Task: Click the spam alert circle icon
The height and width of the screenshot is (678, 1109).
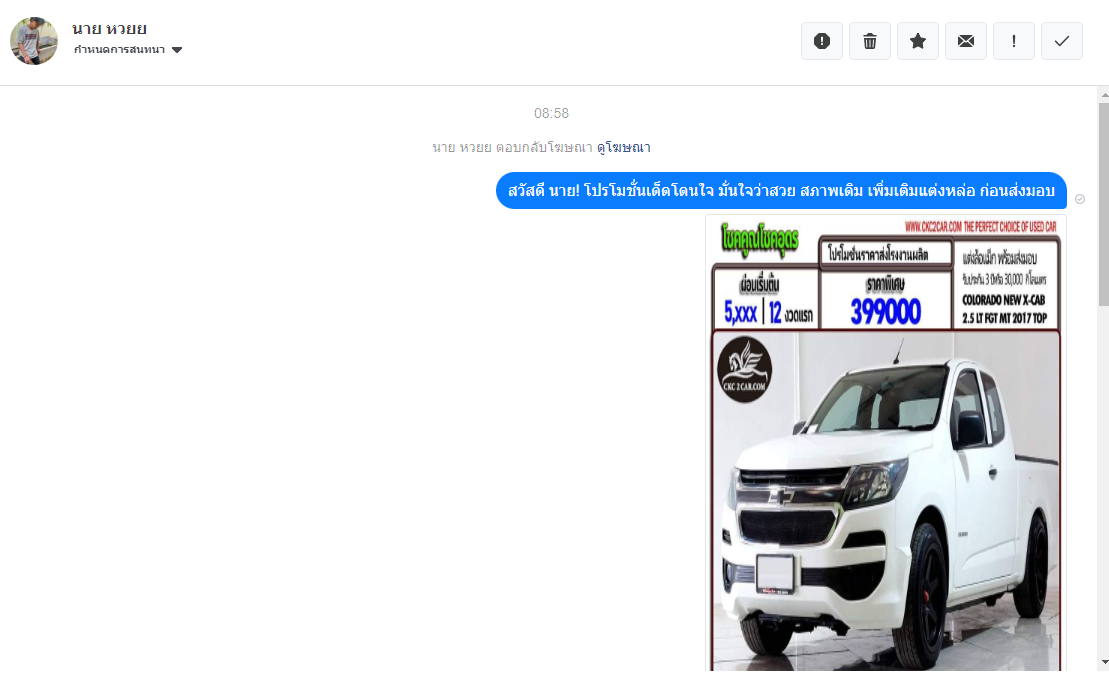Action: [x=822, y=41]
